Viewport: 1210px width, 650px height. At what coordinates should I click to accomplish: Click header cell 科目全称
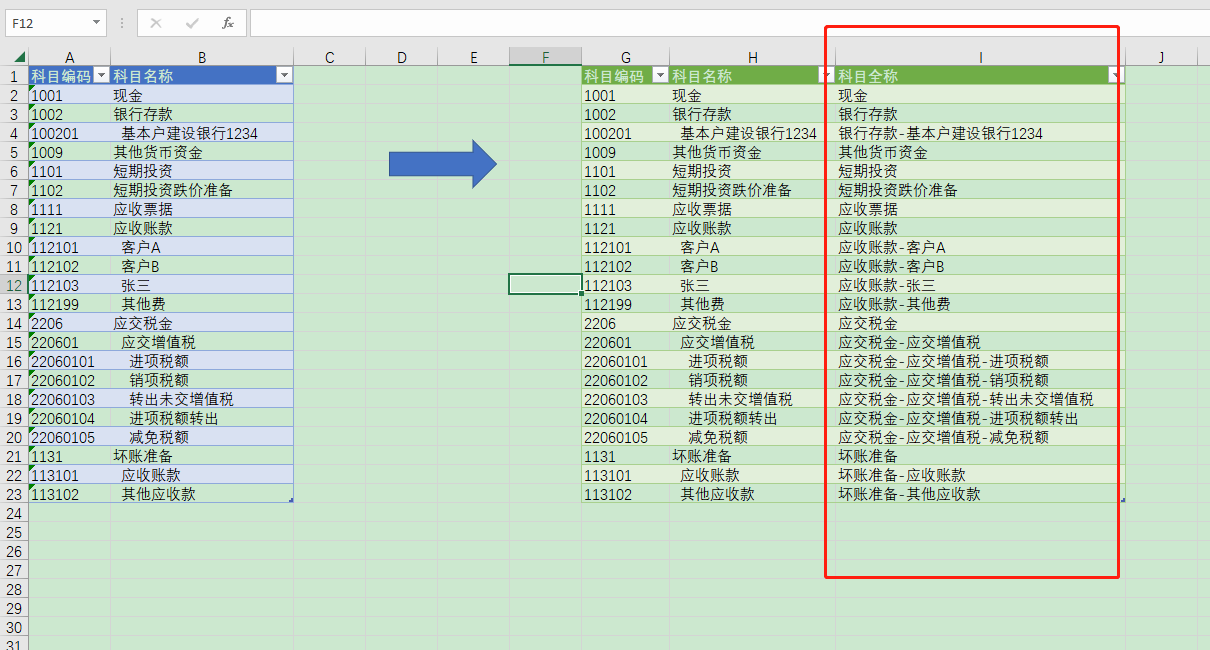pos(980,76)
